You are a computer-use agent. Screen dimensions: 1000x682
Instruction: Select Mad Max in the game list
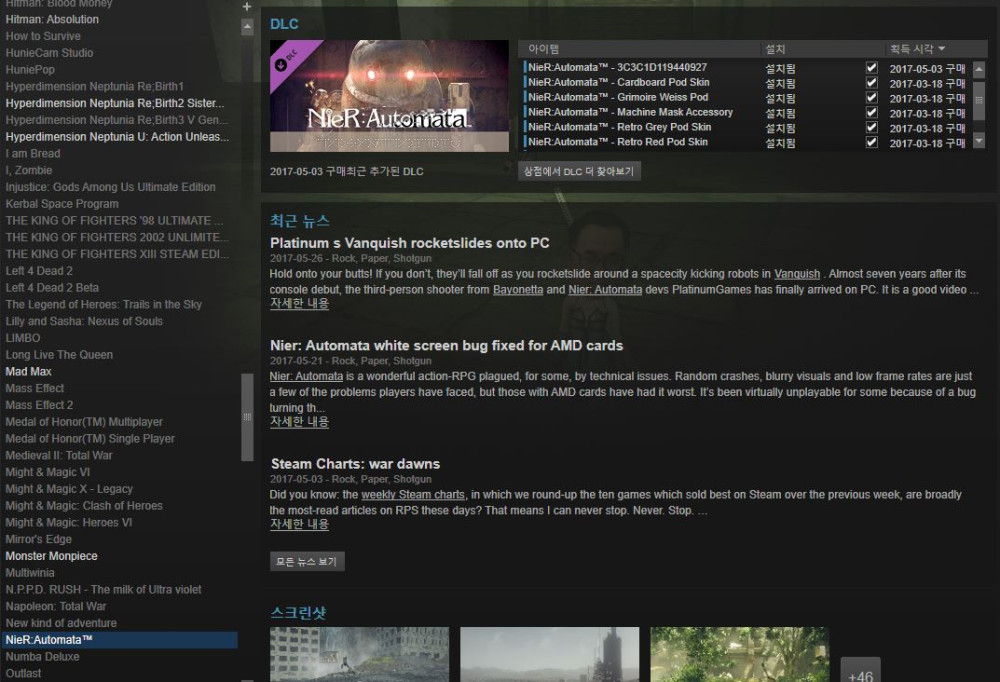point(28,372)
